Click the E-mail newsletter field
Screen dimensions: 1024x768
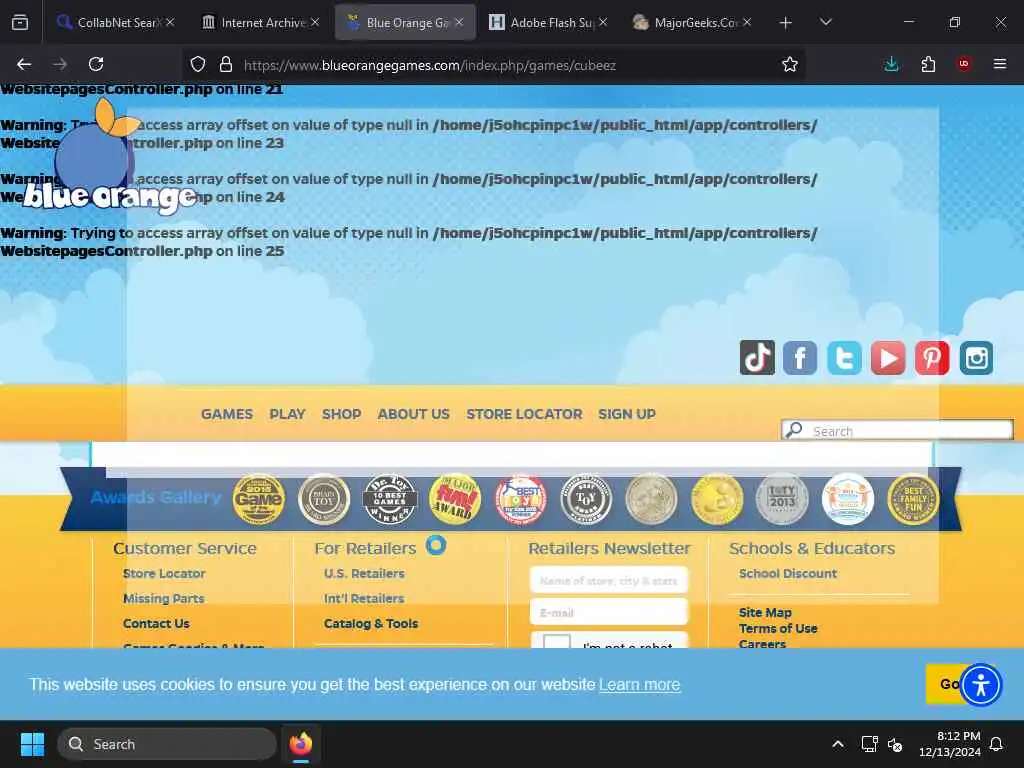(609, 612)
